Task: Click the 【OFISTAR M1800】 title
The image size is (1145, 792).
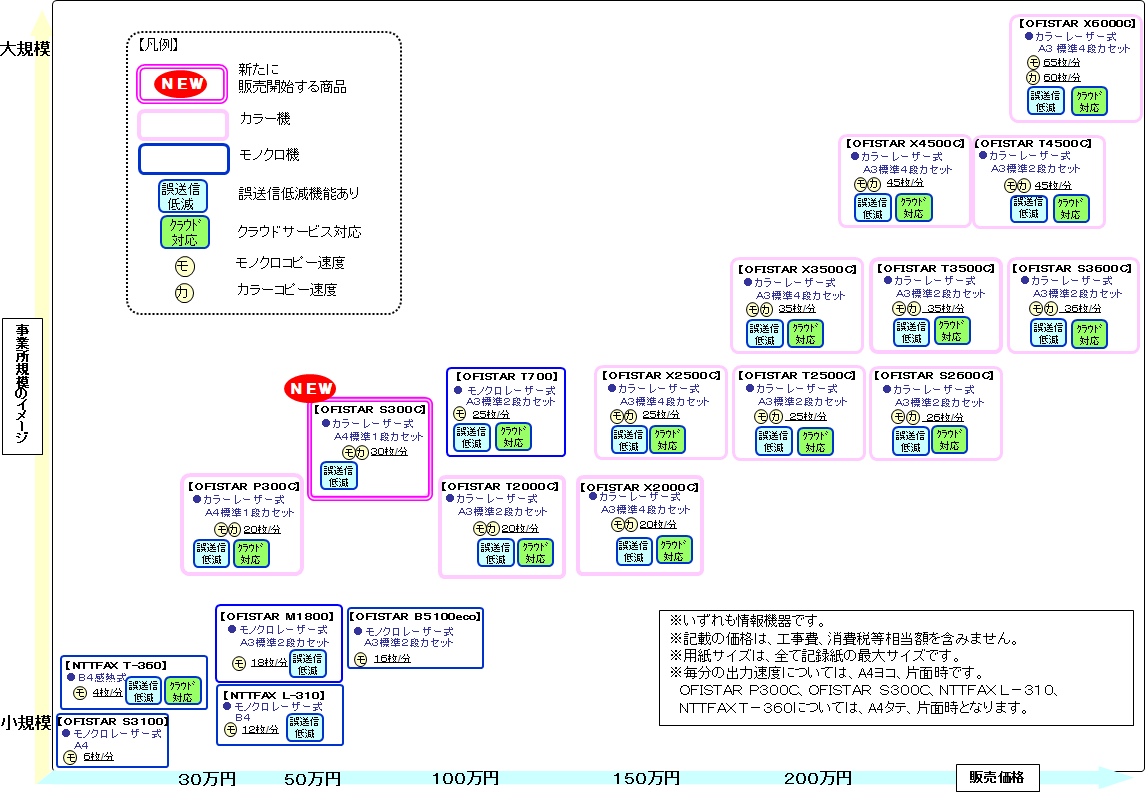Action: pos(277,616)
